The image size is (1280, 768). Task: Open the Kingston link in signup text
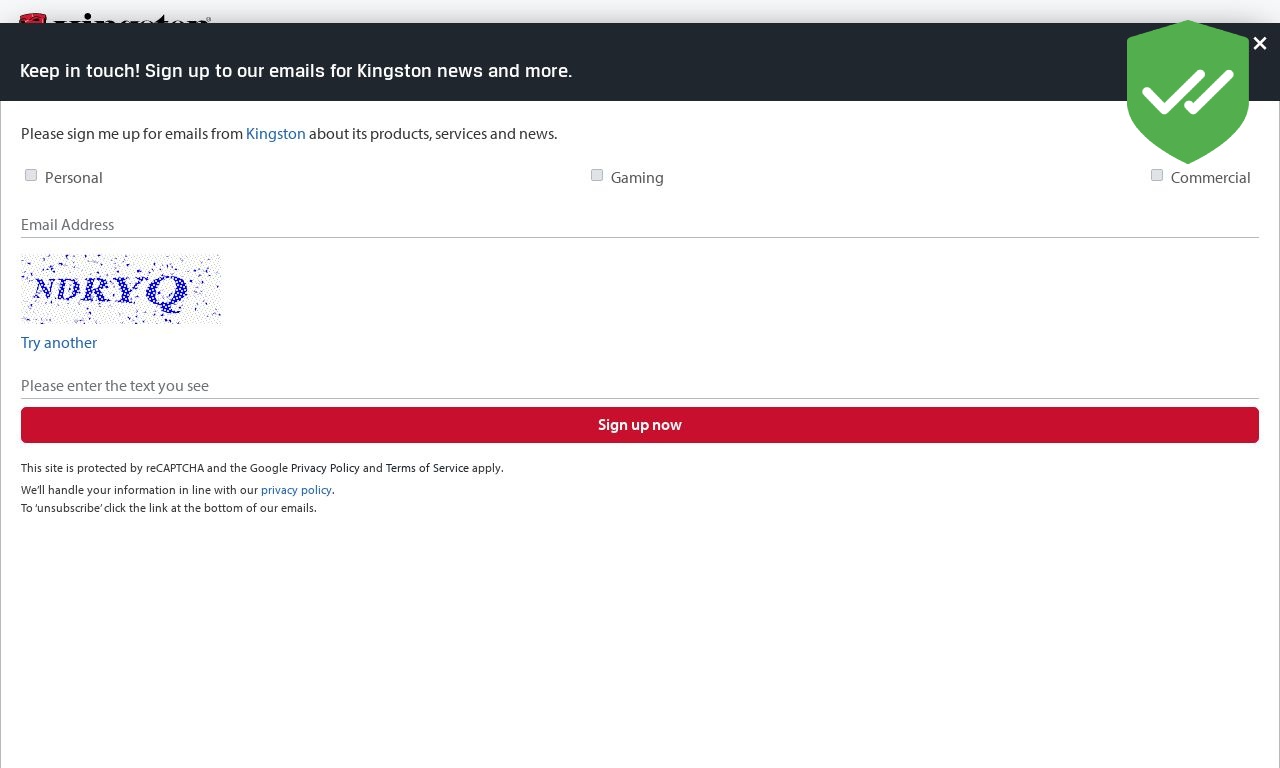tap(276, 134)
